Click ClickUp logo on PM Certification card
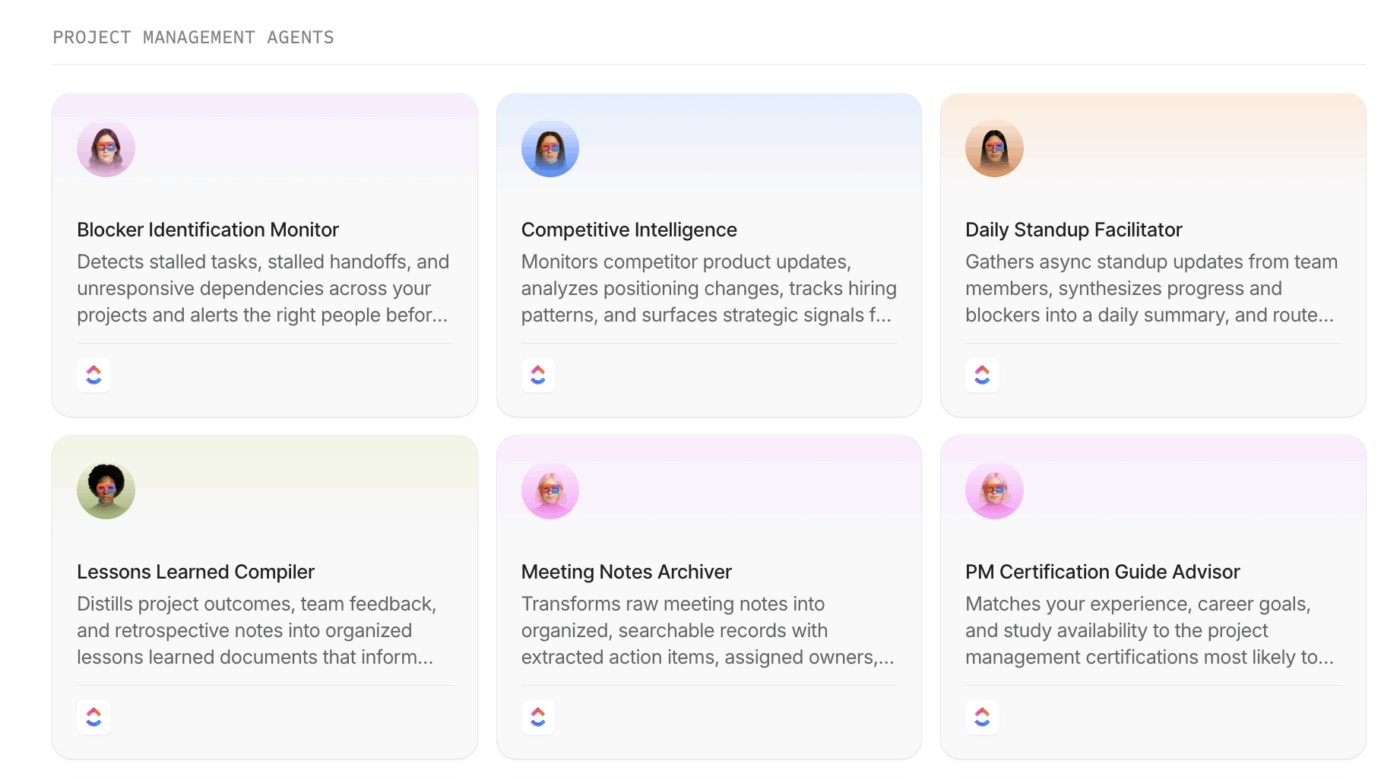This screenshot has height=777, width=1400. point(982,717)
